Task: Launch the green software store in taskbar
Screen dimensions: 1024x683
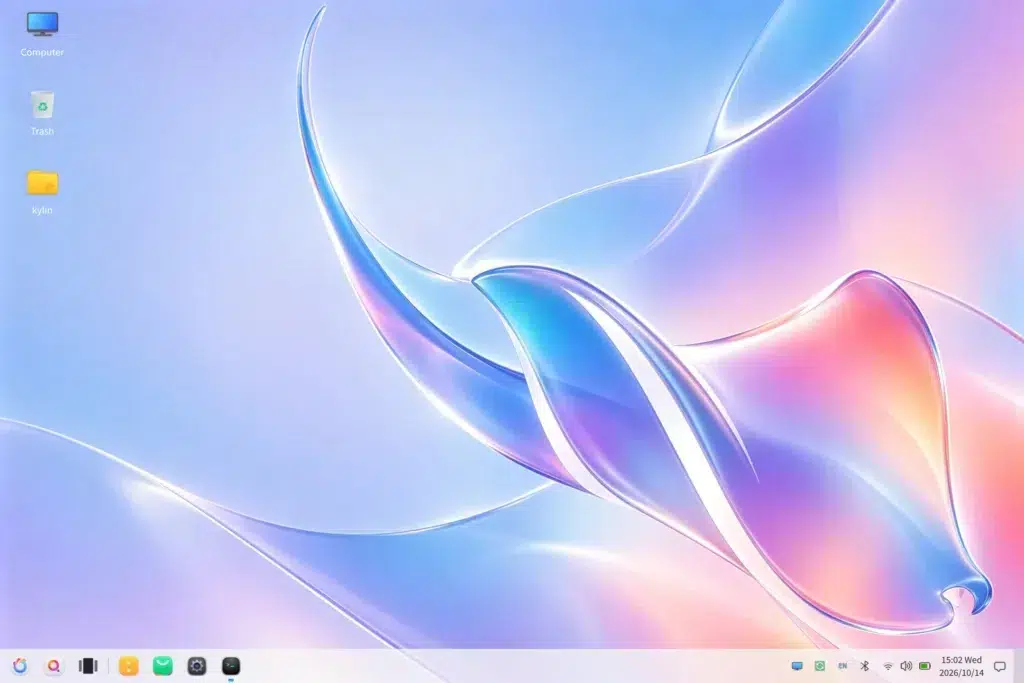Action: click(163, 666)
